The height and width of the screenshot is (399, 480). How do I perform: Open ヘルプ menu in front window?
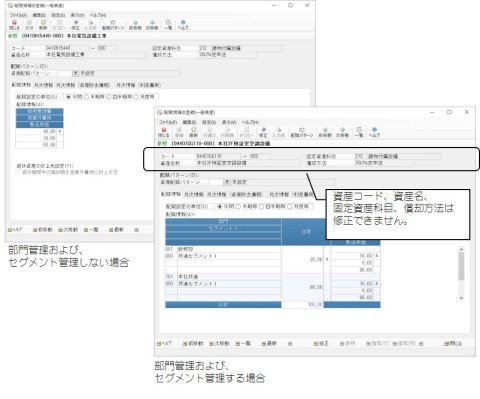250,122
